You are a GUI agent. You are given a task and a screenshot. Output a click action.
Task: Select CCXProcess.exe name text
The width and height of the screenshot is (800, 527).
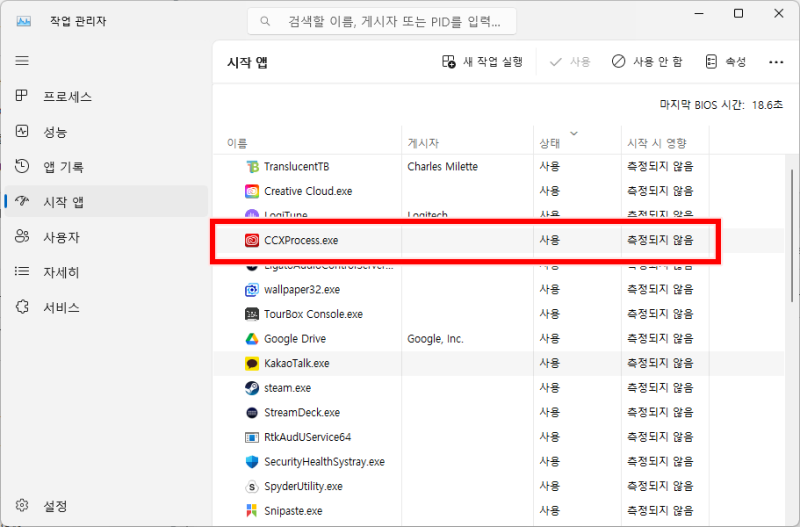pos(301,240)
